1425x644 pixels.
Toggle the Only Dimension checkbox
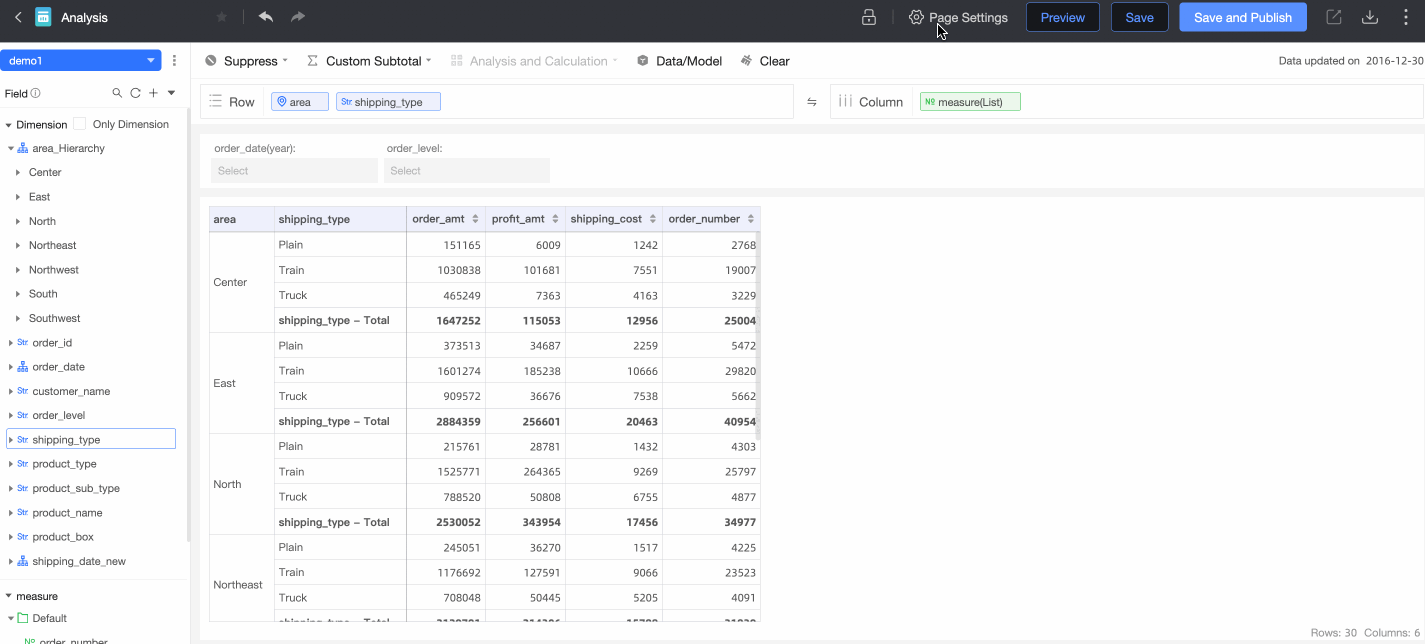pos(80,124)
